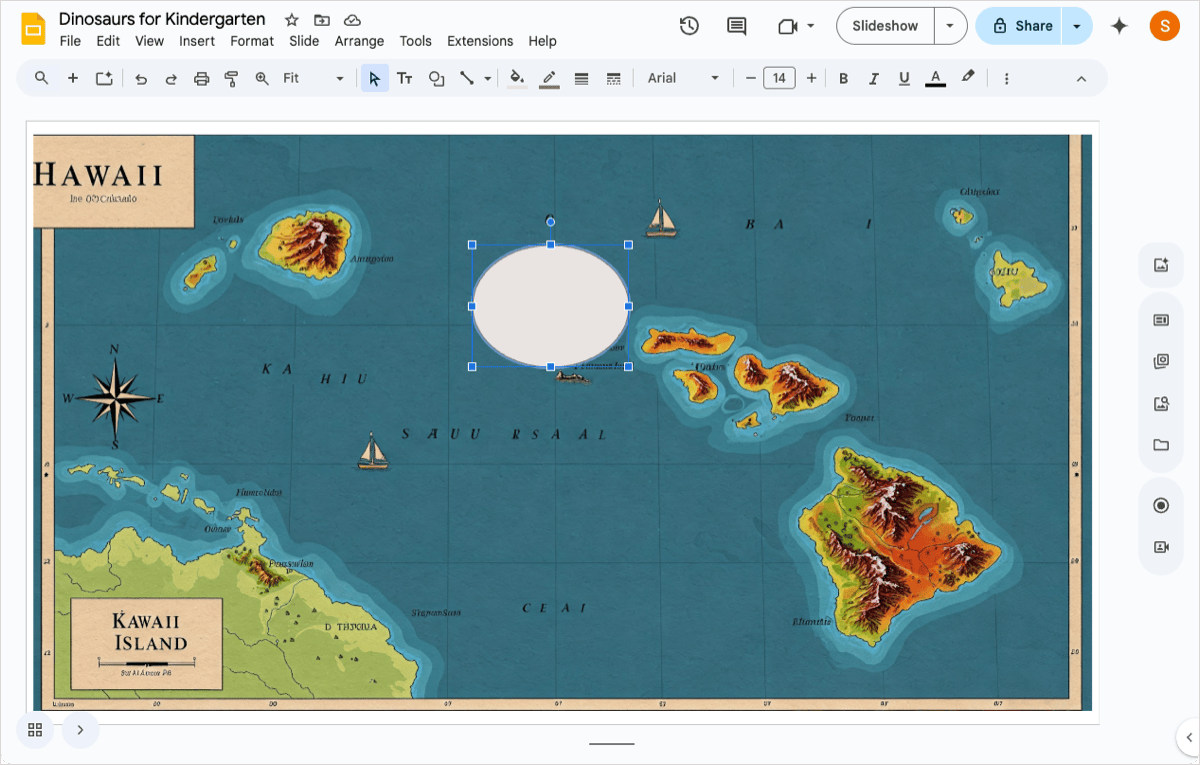Screen dimensions: 1200x765
Task: Expand the Share options arrow
Action: coord(1077,26)
